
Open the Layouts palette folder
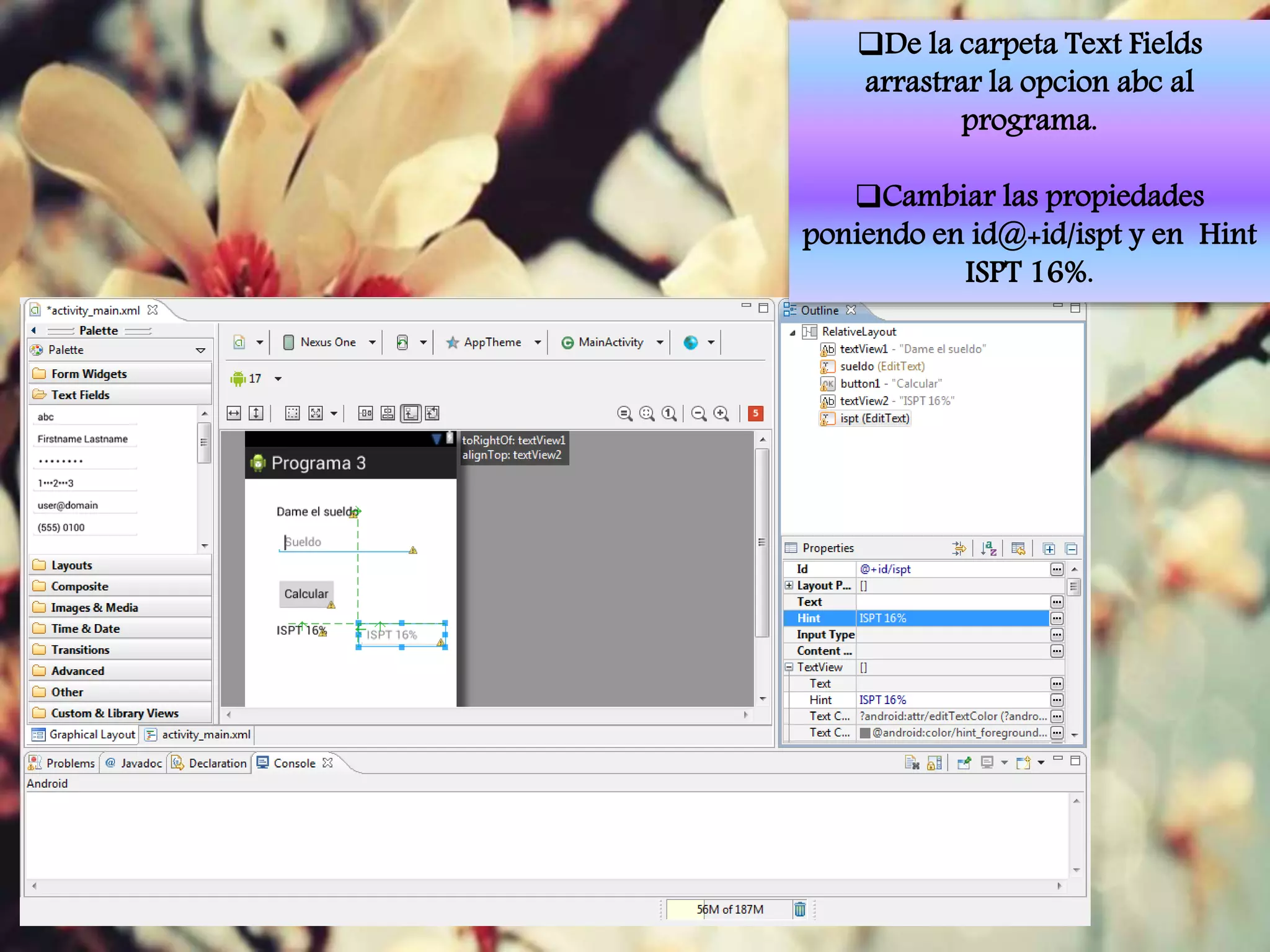[x=71, y=565]
